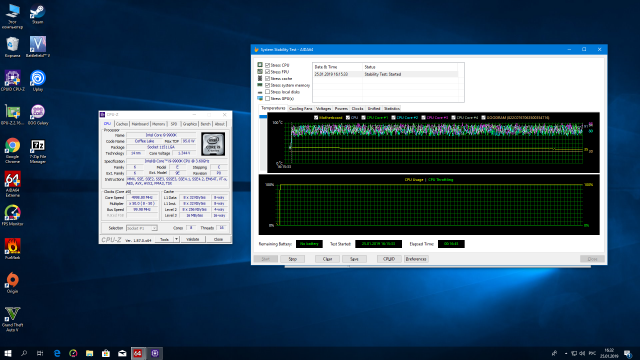
Task: Switch to CPU-Z taskbar button
Action: [x=155, y=353]
